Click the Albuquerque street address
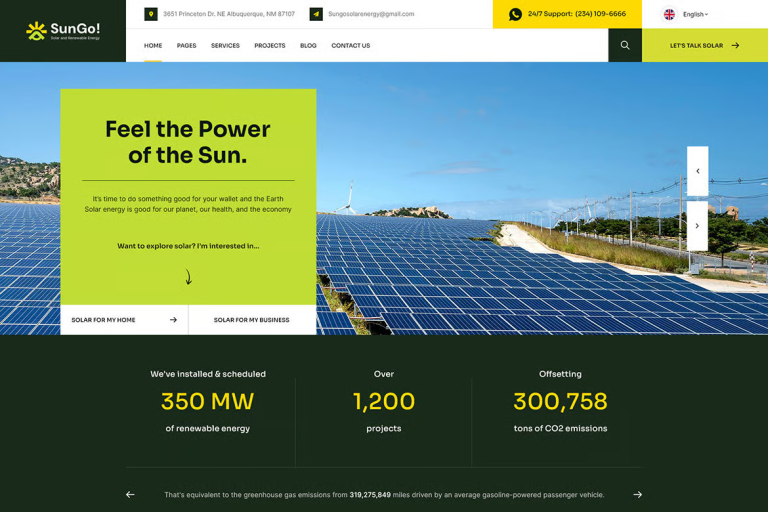The height and width of the screenshot is (512, 768). coord(229,14)
